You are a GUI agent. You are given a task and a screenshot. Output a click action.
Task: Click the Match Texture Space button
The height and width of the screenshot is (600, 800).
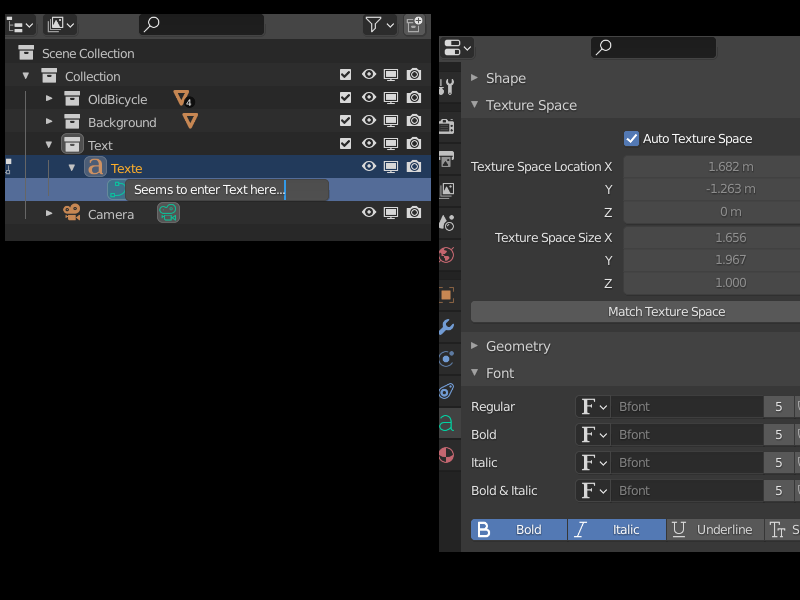(x=635, y=312)
